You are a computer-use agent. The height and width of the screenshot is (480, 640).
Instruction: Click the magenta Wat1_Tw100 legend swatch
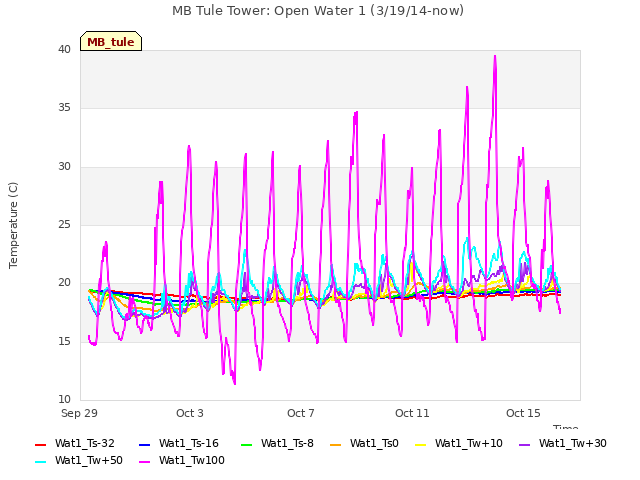(144, 462)
